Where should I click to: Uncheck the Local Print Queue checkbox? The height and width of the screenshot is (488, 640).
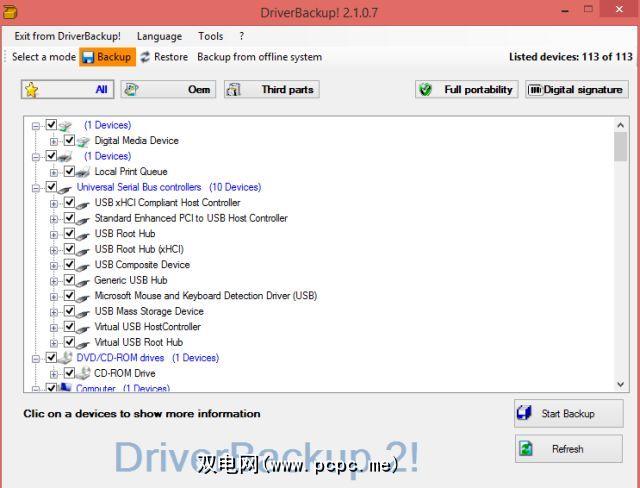[69, 171]
